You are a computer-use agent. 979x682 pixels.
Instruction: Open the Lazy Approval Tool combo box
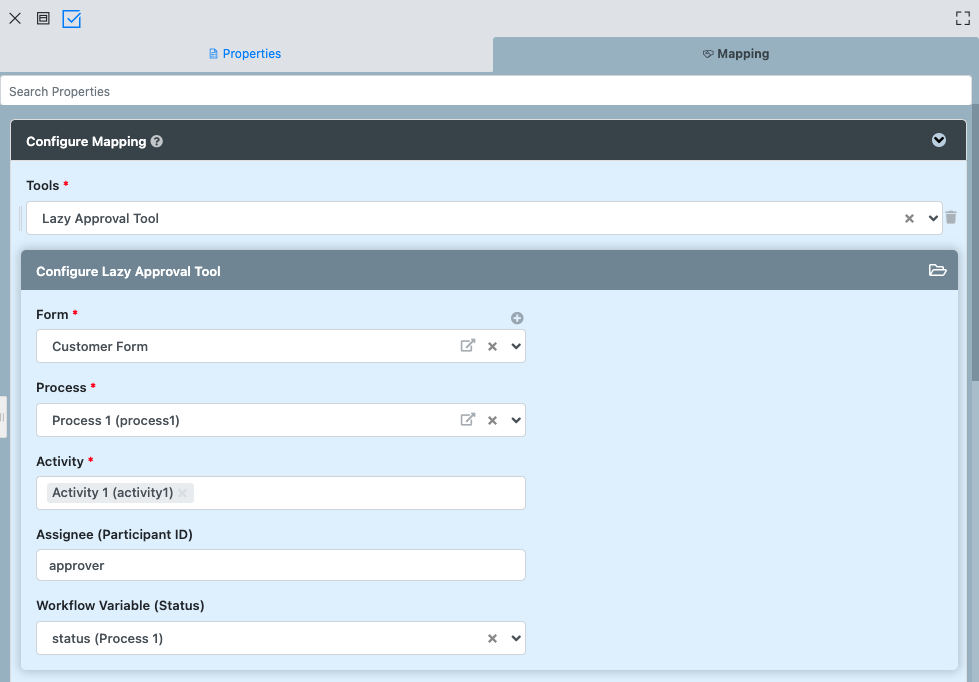click(x=484, y=219)
